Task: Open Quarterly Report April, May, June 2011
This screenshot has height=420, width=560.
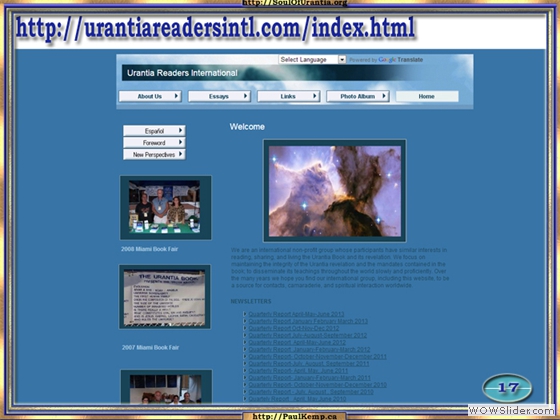Action: pyautogui.click(x=298, y=371)
